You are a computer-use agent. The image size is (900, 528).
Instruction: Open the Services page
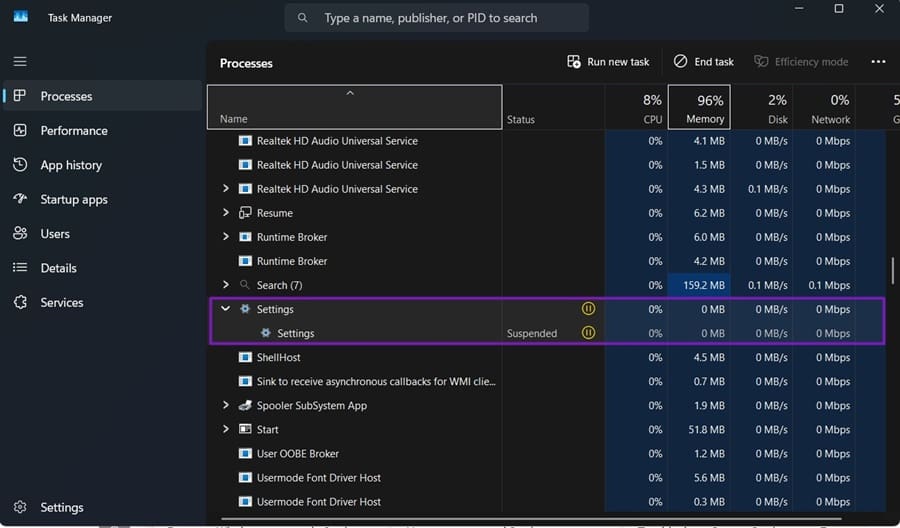pos(103,302)
